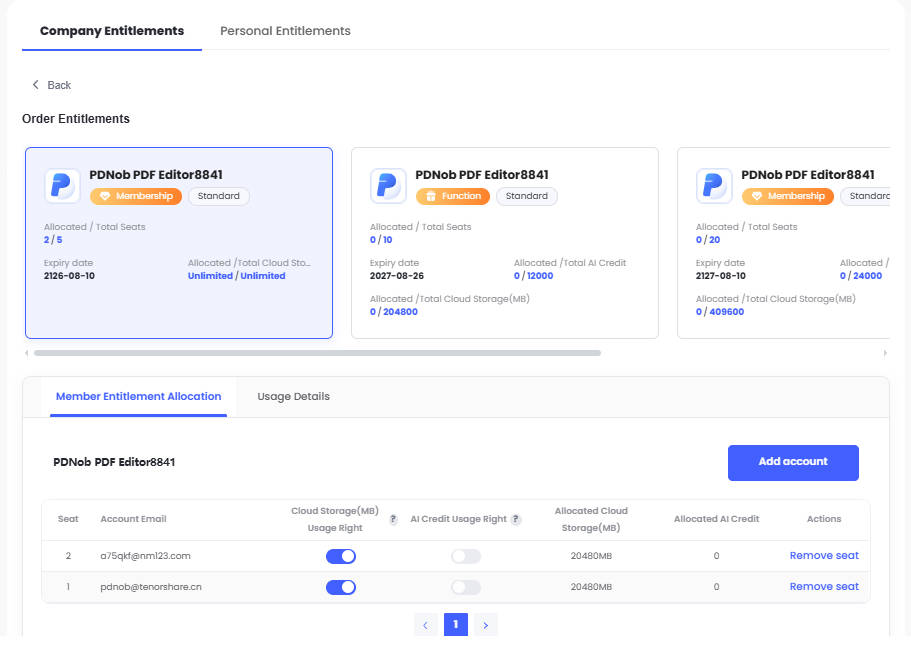Enable AI credit toggle for pdnob@tenorshare.cn
This screenshot has width=911, height=645.
coord(466,587)
